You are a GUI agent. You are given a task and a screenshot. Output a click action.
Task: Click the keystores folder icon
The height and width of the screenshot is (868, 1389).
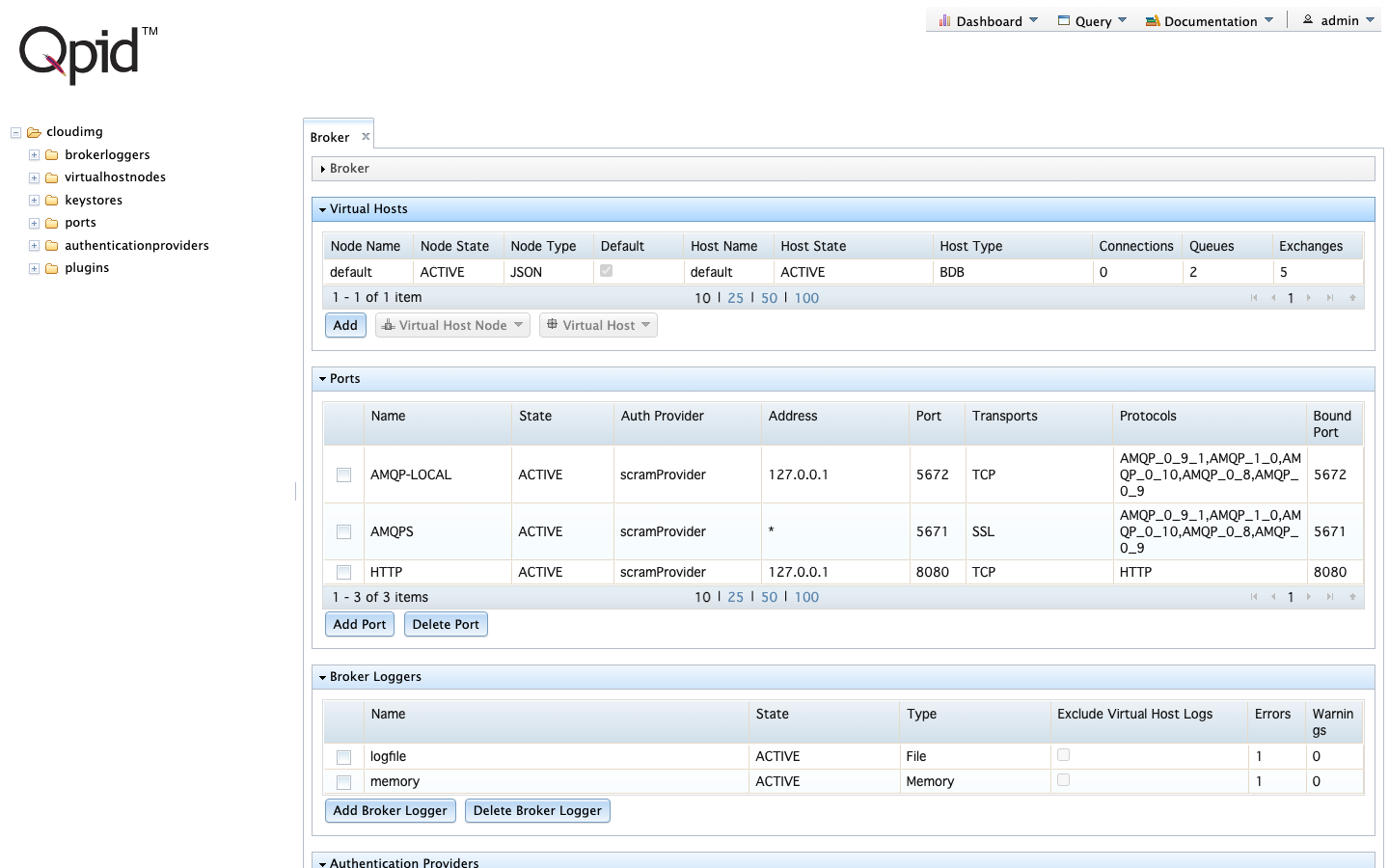pyautogui.click(x=52, y=201)
